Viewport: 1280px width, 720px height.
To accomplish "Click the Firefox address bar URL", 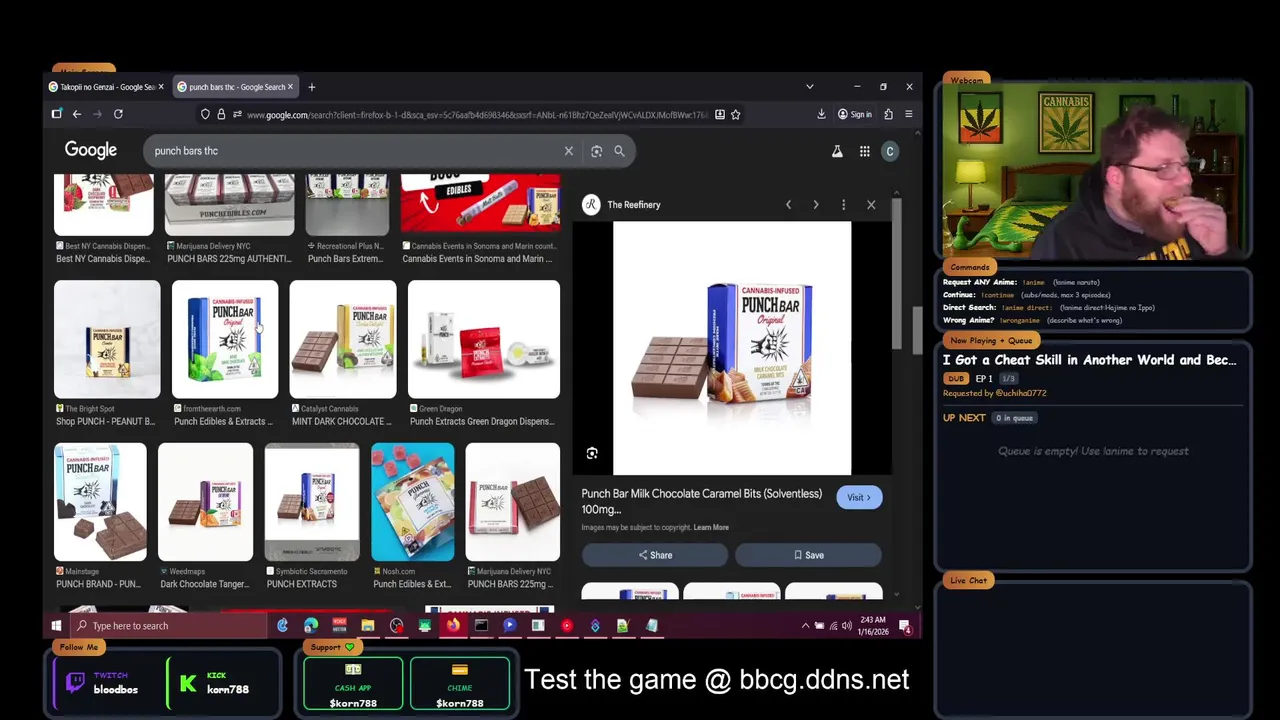I will [x=477, y=115].
